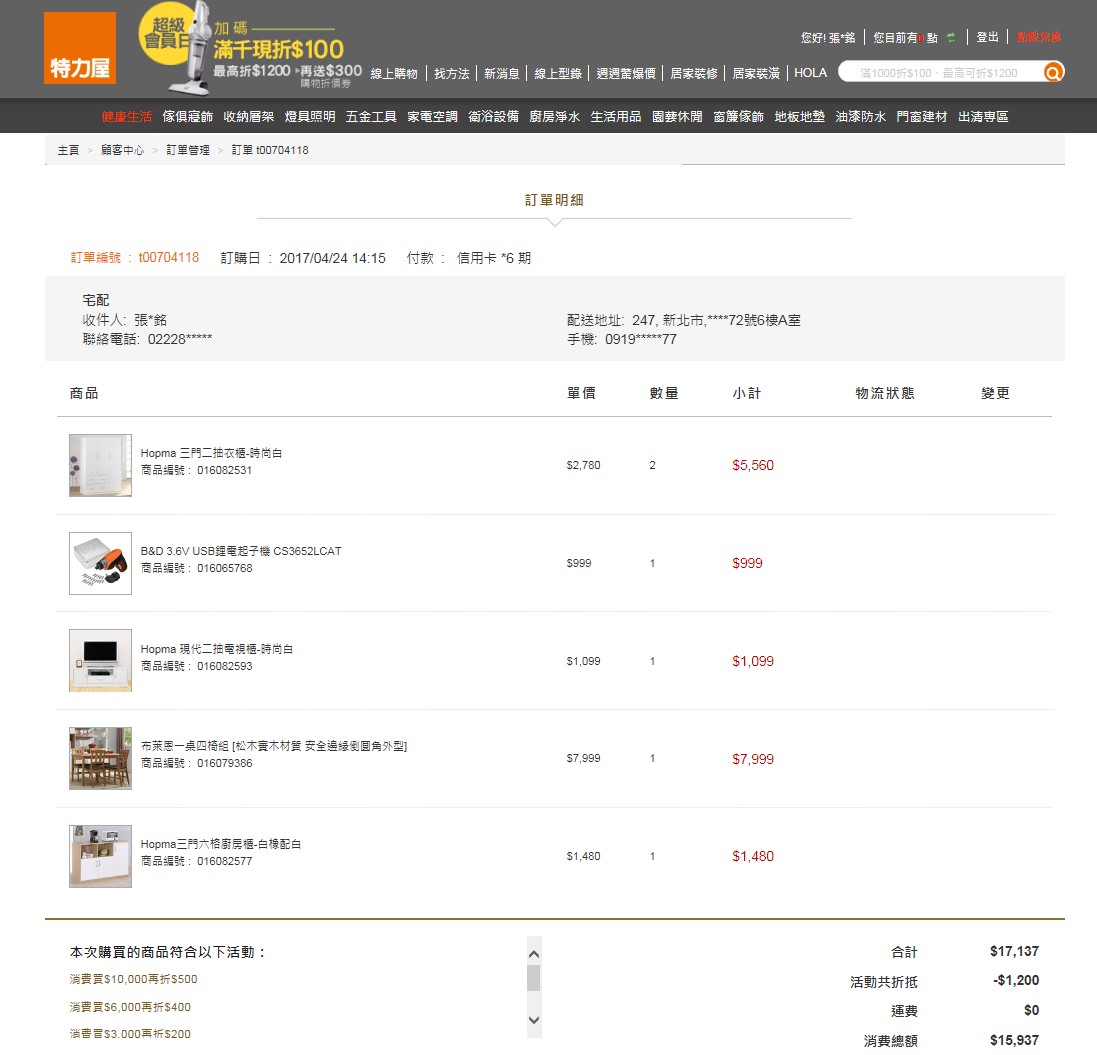
Task: Select the 園藝休閒 category
Action: (677, 117)
